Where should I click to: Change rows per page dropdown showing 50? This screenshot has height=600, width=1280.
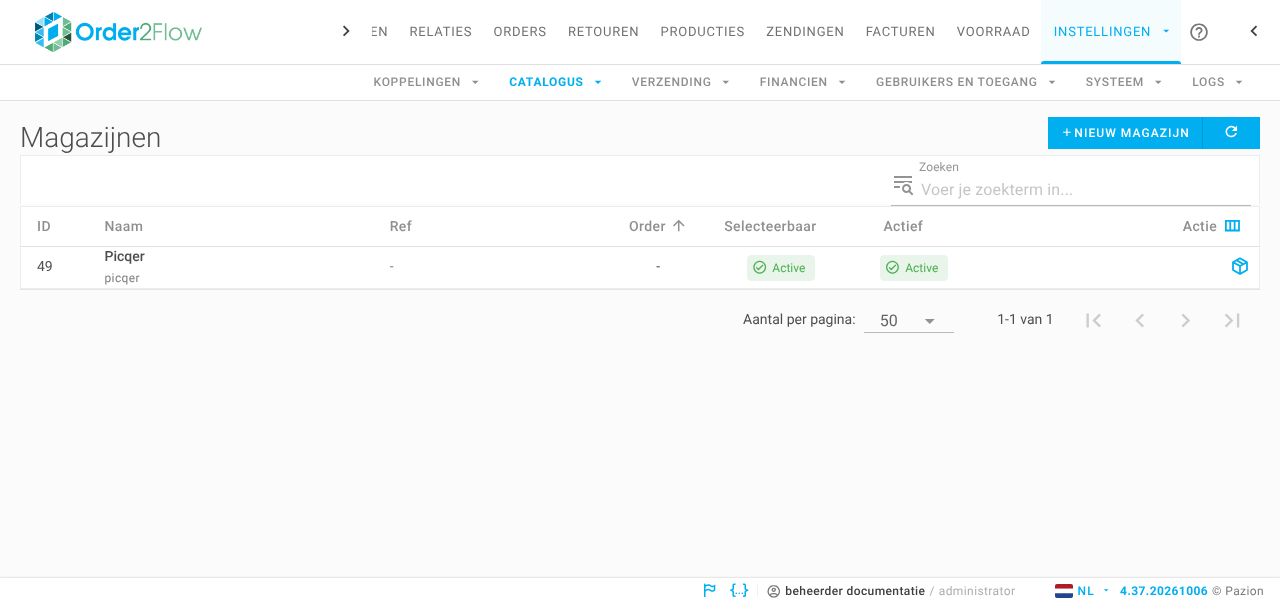tap(908, 321)
